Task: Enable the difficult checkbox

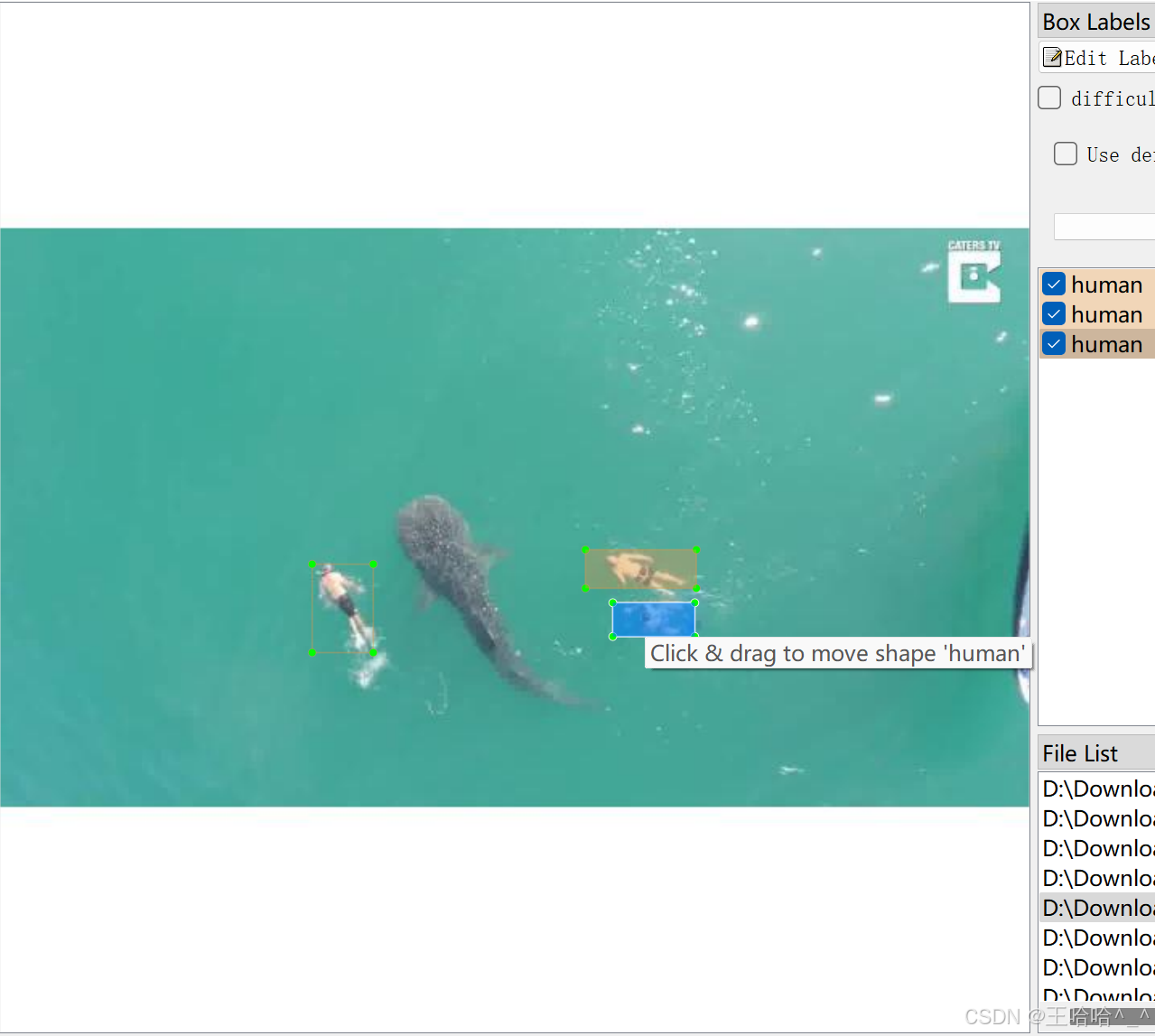Action: click(1049, 98)
